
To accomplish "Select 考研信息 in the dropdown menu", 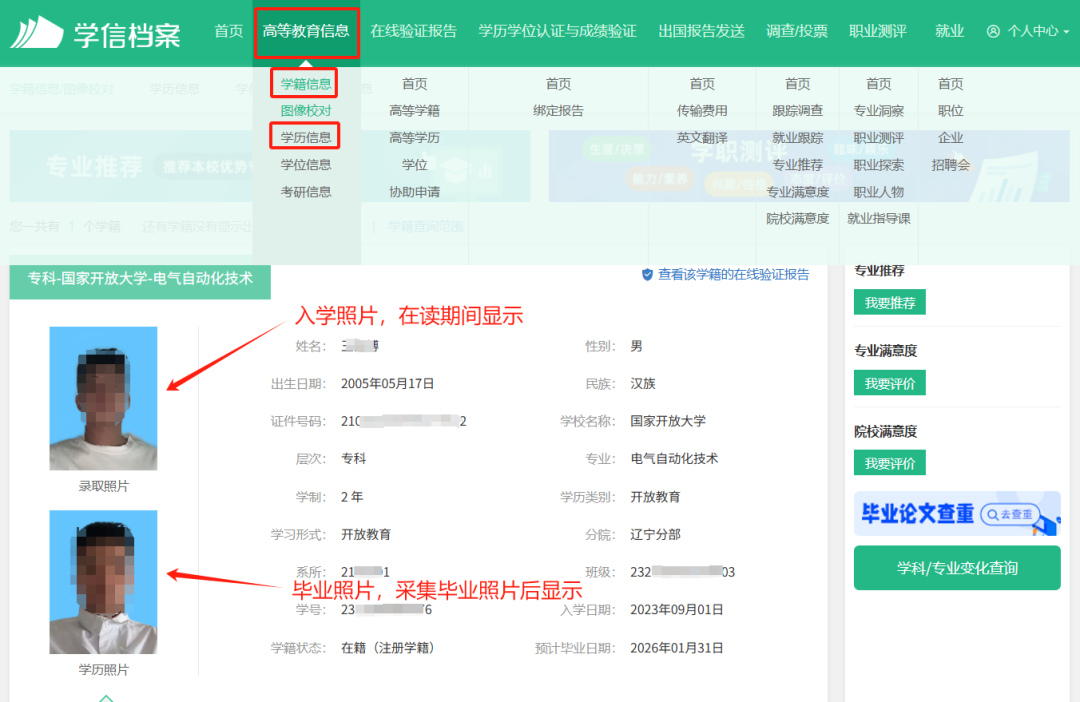I will (x=306, y=192).
